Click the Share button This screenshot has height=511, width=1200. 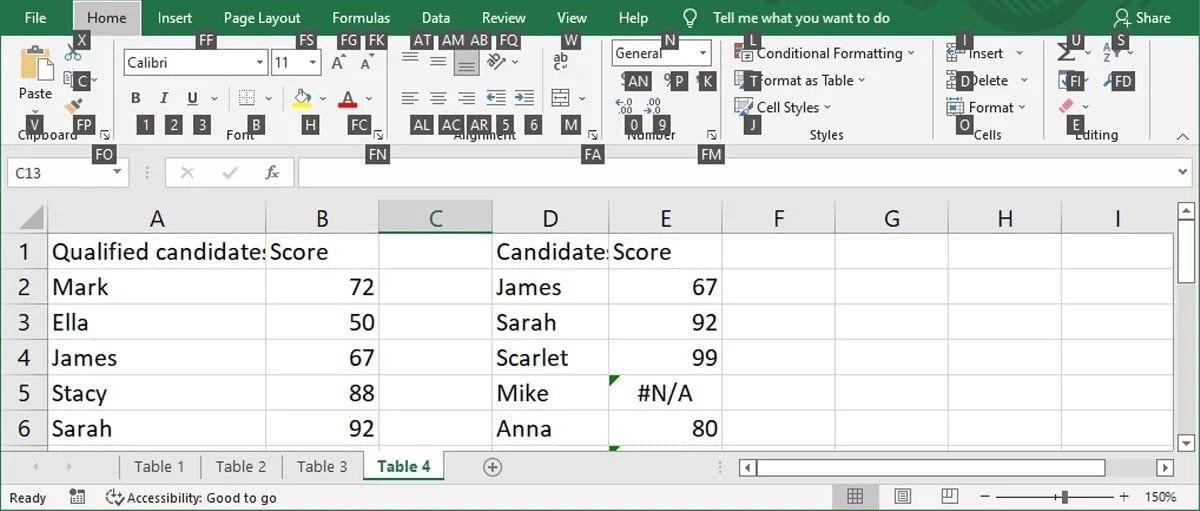tap(1141, 18)
